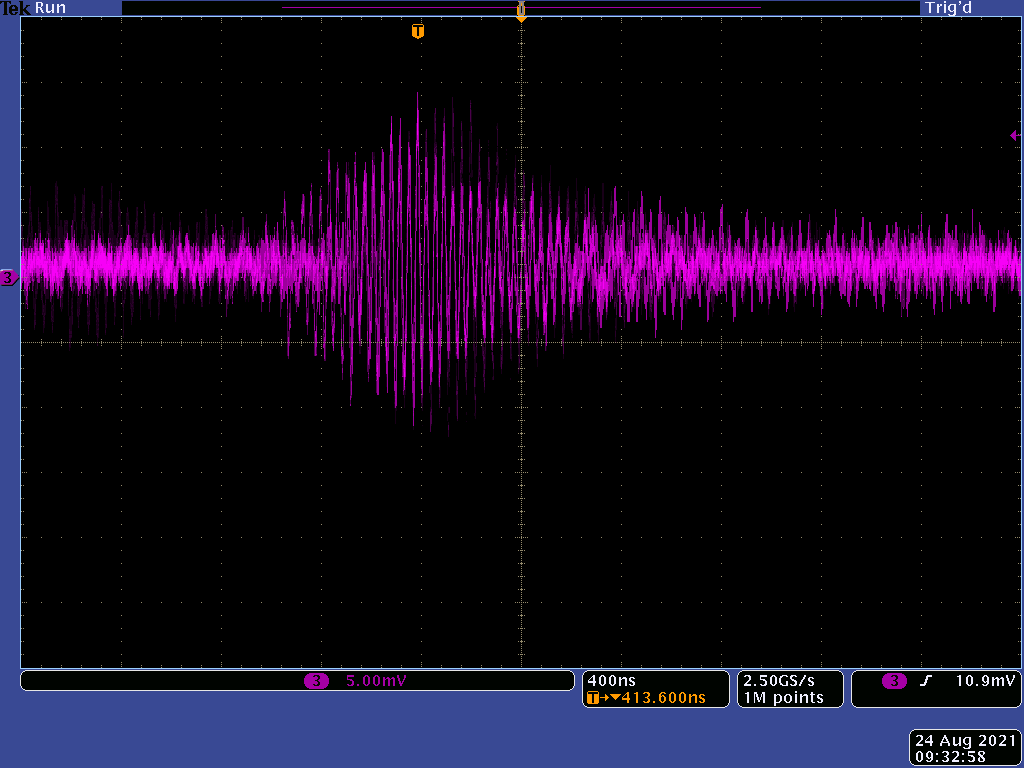Click the channel 3 ground reference marker
Screen dimensions: 1024x768
9,278
